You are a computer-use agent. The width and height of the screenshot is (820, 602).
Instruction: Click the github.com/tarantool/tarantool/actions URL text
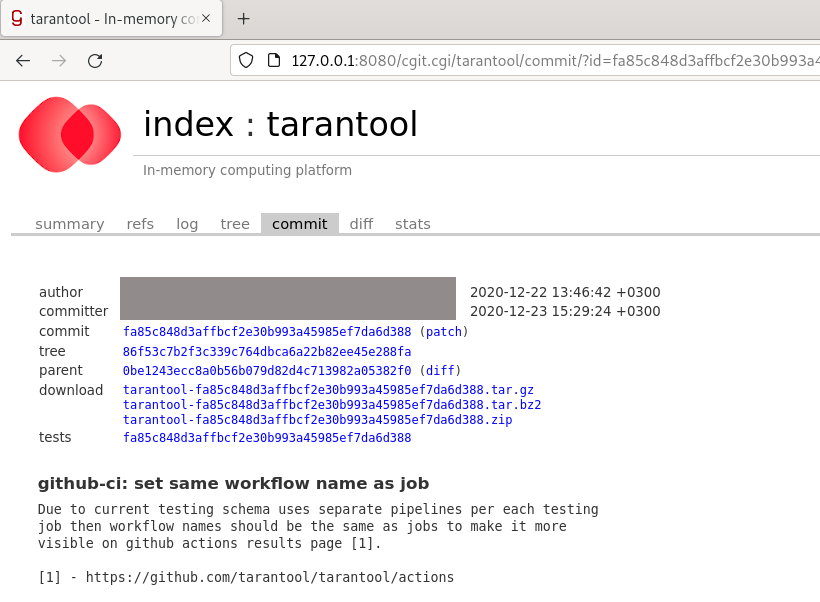click(270, 577)
